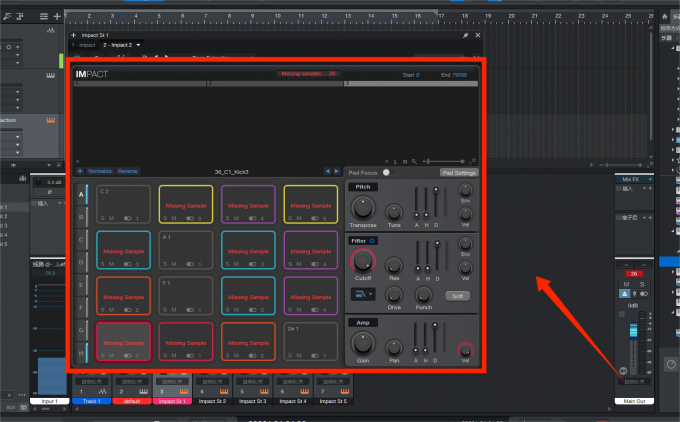Select pad bank B
This screenshot has height=422, width=680.
point(81,217)
